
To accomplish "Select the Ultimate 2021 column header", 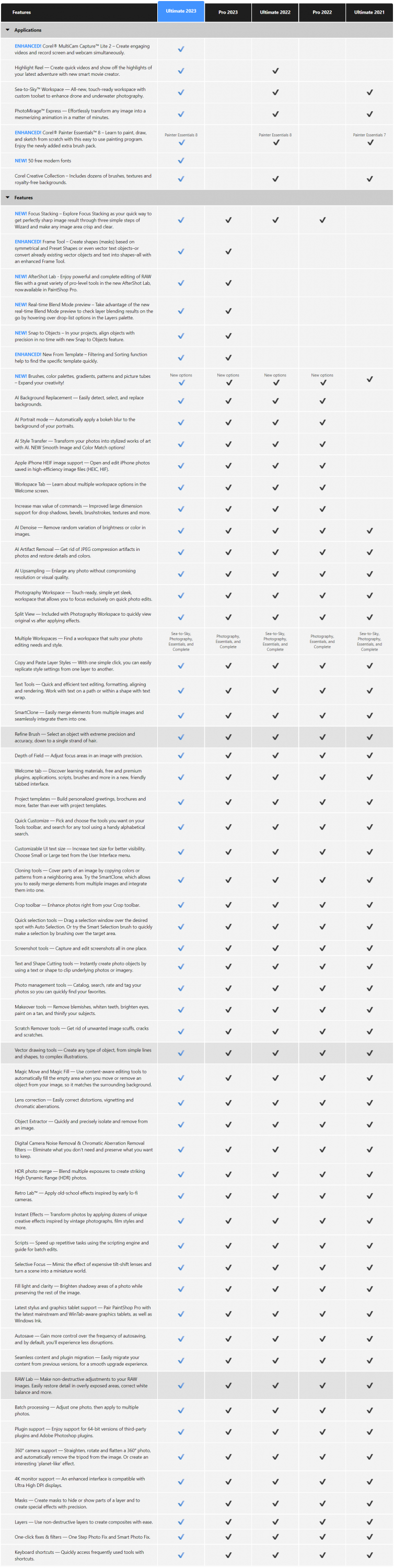I will tap(369, 12).
